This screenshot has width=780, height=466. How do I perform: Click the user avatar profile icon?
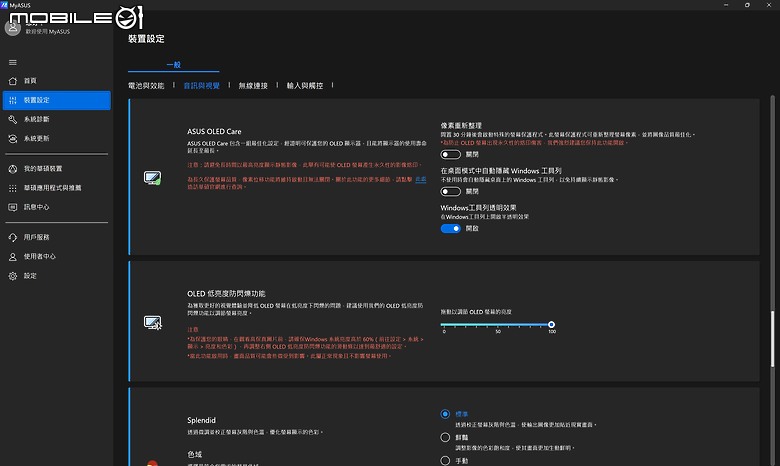(x=12, y=27)
